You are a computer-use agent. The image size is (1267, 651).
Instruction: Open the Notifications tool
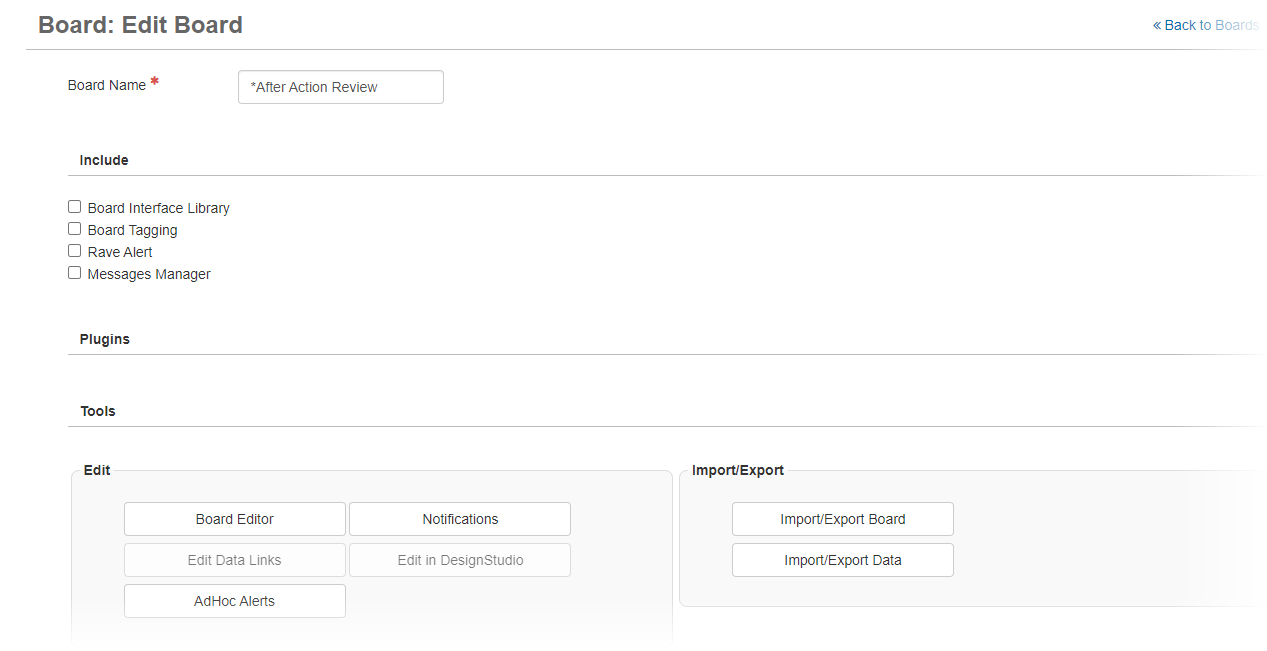(x=460, y=519)
